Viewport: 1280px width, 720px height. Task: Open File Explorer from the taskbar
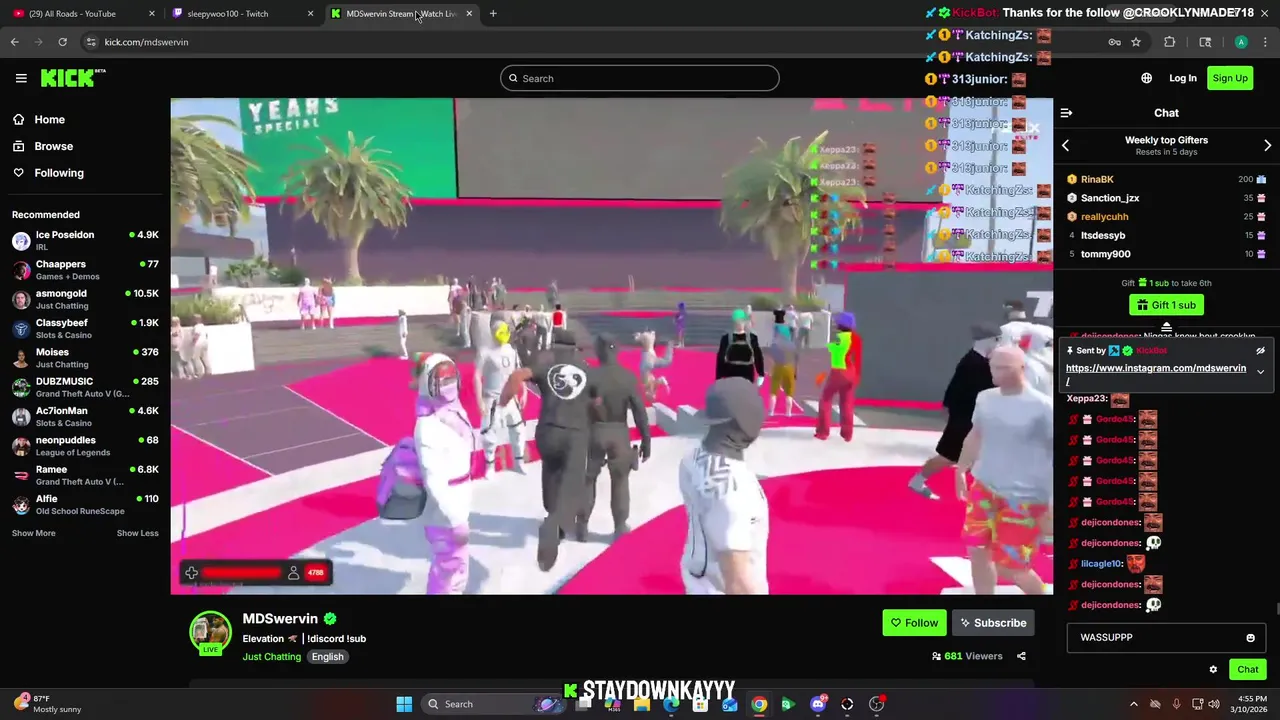click(x=642, y=704)
